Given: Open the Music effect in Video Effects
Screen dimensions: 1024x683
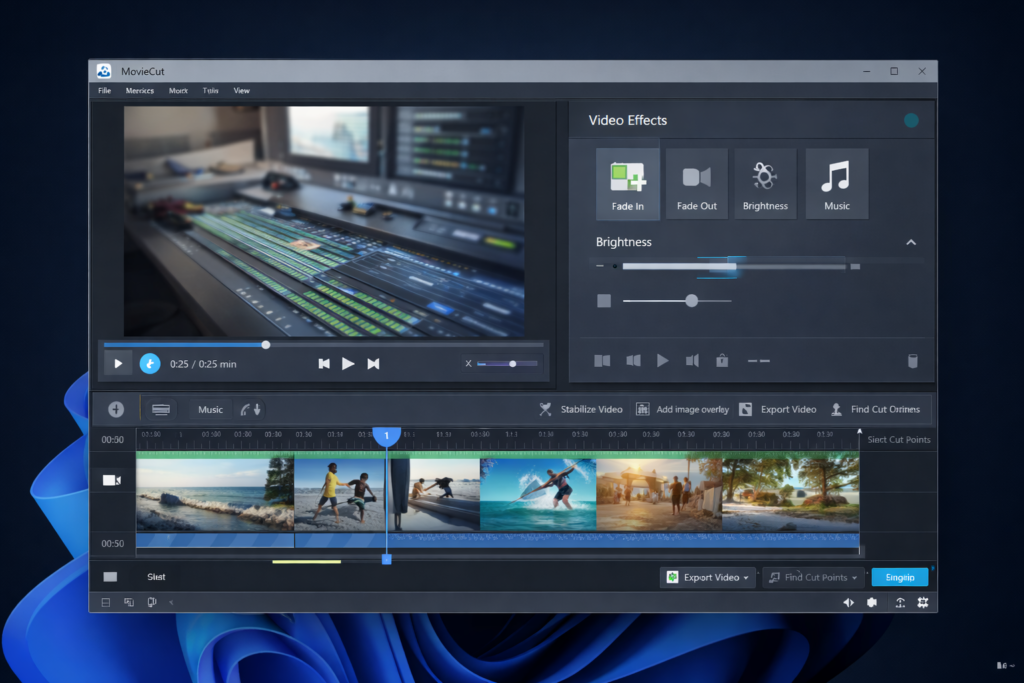Looking at the screenshot, I should point(837,182).
